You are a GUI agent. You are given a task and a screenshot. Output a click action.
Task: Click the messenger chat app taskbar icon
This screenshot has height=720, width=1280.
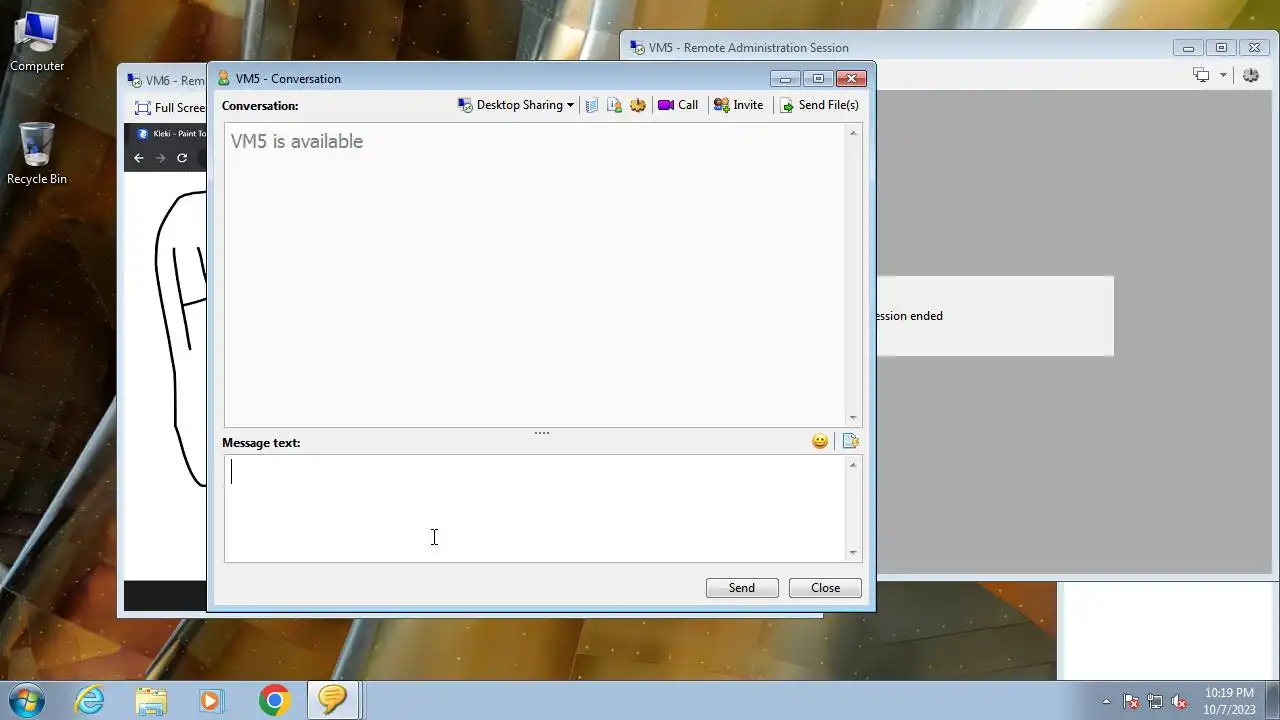click(x=333, y=700)
